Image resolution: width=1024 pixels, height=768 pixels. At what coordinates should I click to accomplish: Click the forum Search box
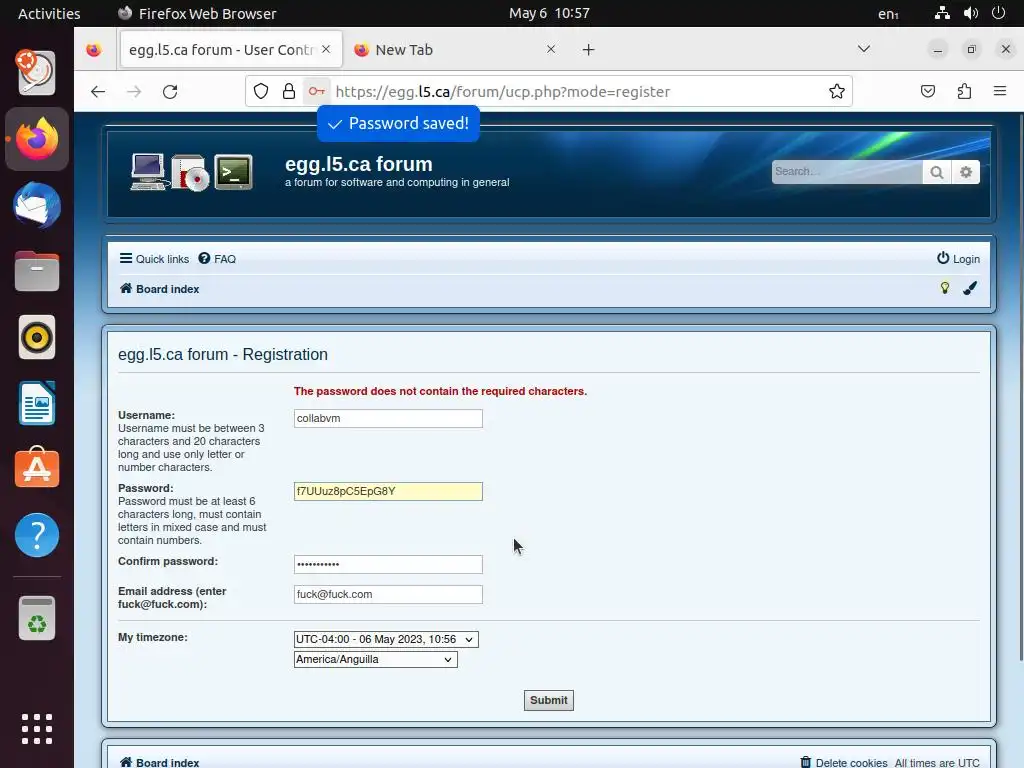(847, 172)
